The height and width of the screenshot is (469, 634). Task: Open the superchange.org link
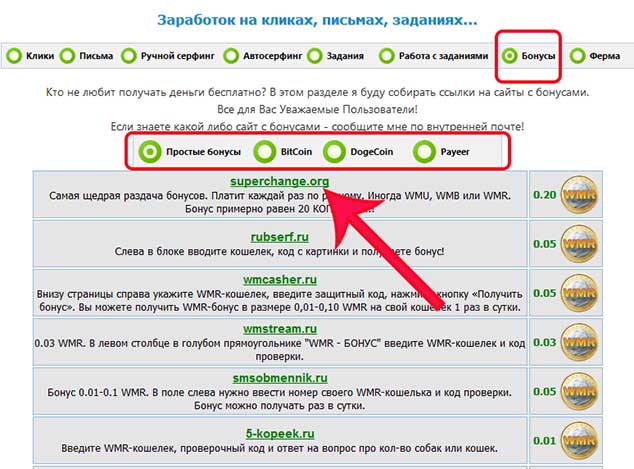280,181
